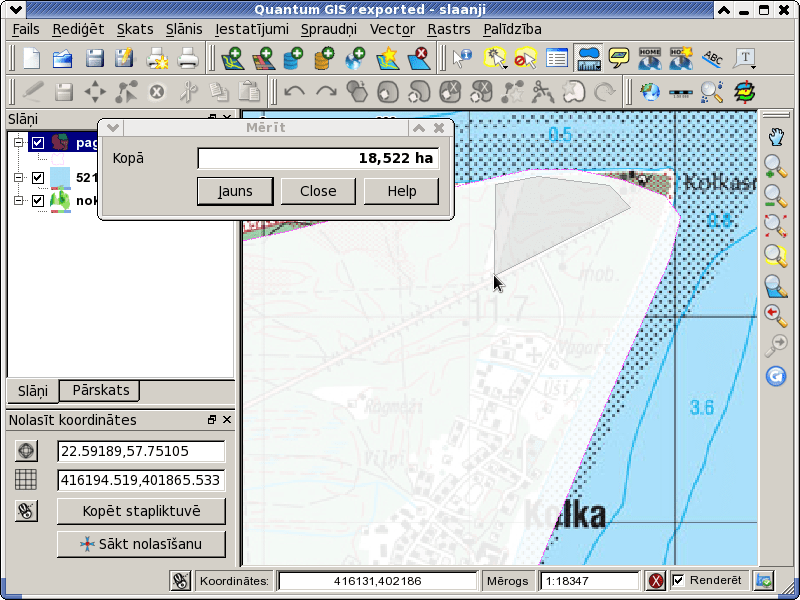Select the Identify Features tool
Screen dimensions: 800x600
(462, 58)
